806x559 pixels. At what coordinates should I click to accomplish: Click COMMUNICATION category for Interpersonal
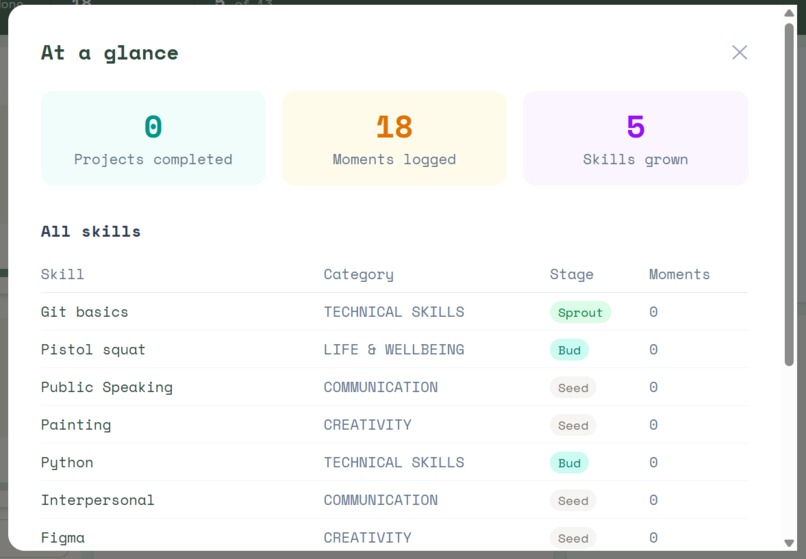[x=381, y=500]
